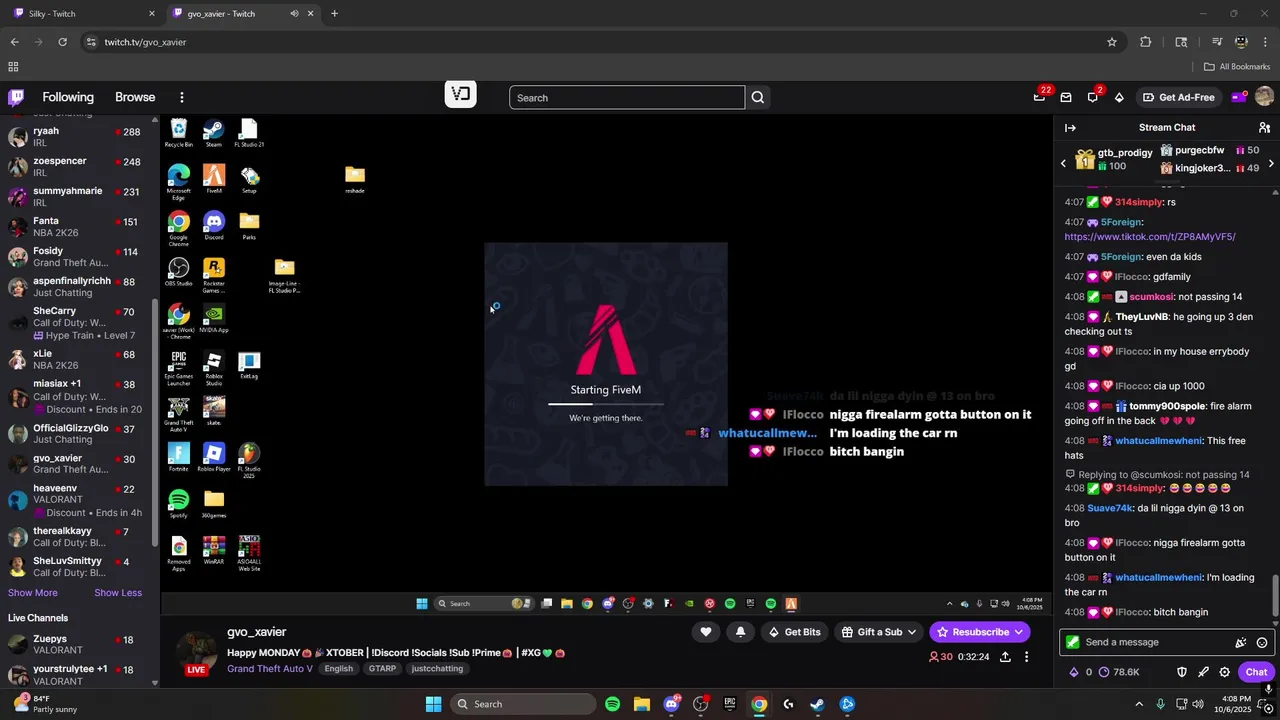Image resolution: width=1280 pixels, height=720 pixels.
Task: Open the more options three-dot menu beside Browse
Action: 181,97
